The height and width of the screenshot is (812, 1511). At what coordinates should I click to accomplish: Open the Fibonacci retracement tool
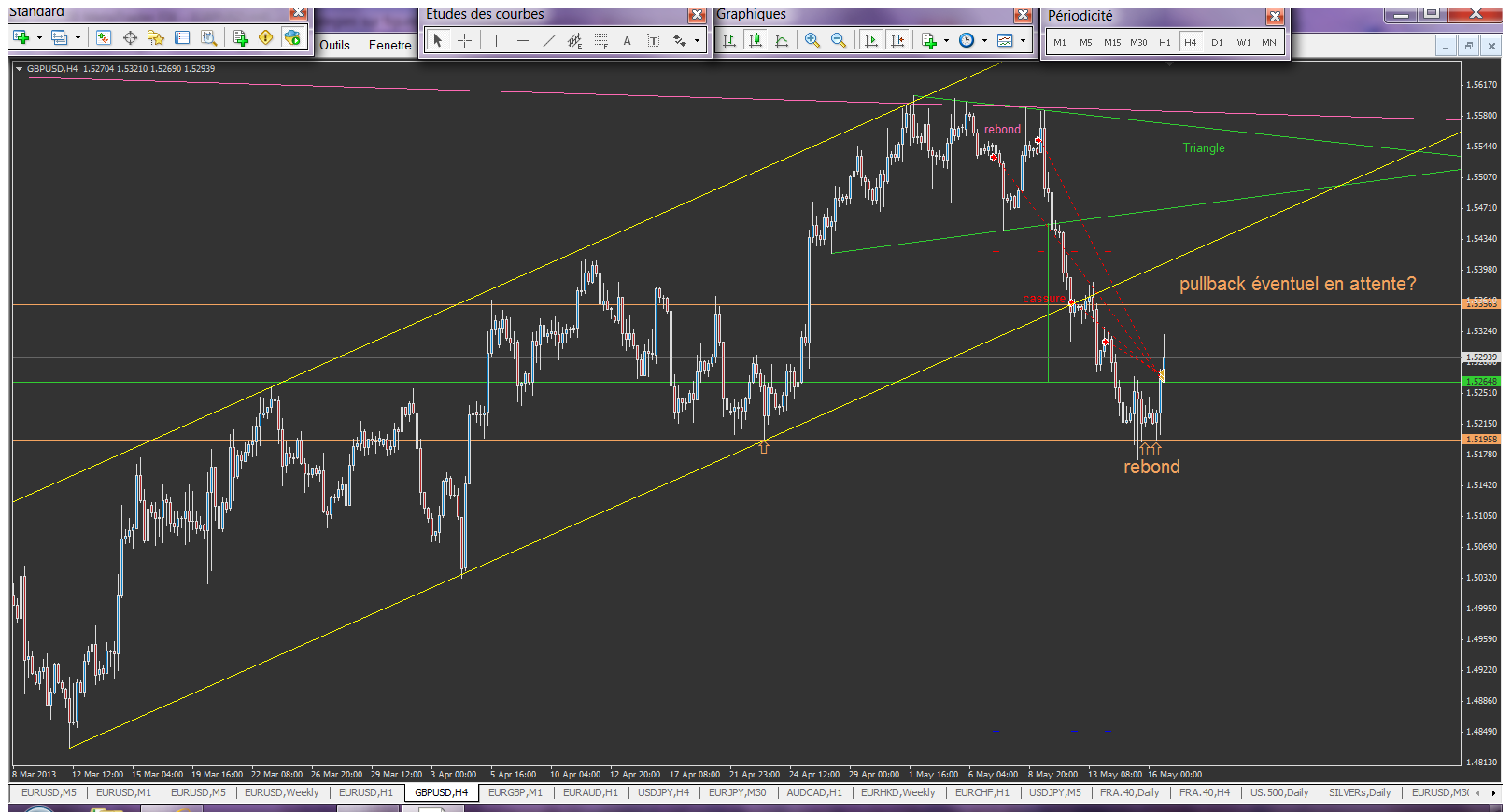pos(601,40)
